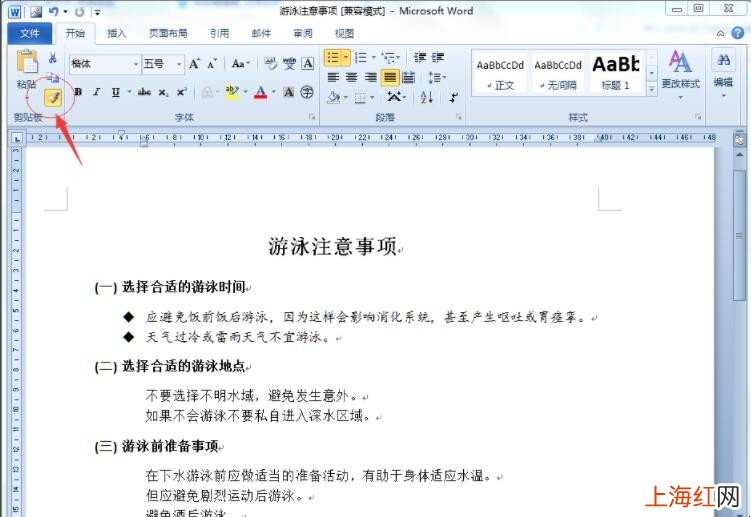Switch to the Insert tab
This screenshot has width=751, height=517.
coord(116,33)
